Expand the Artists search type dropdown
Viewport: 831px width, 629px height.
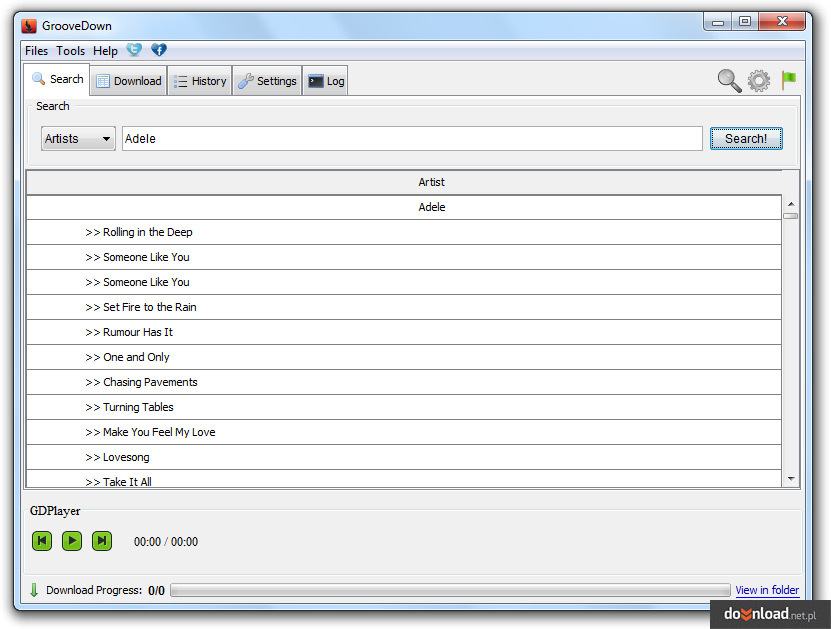click(78, 139)
